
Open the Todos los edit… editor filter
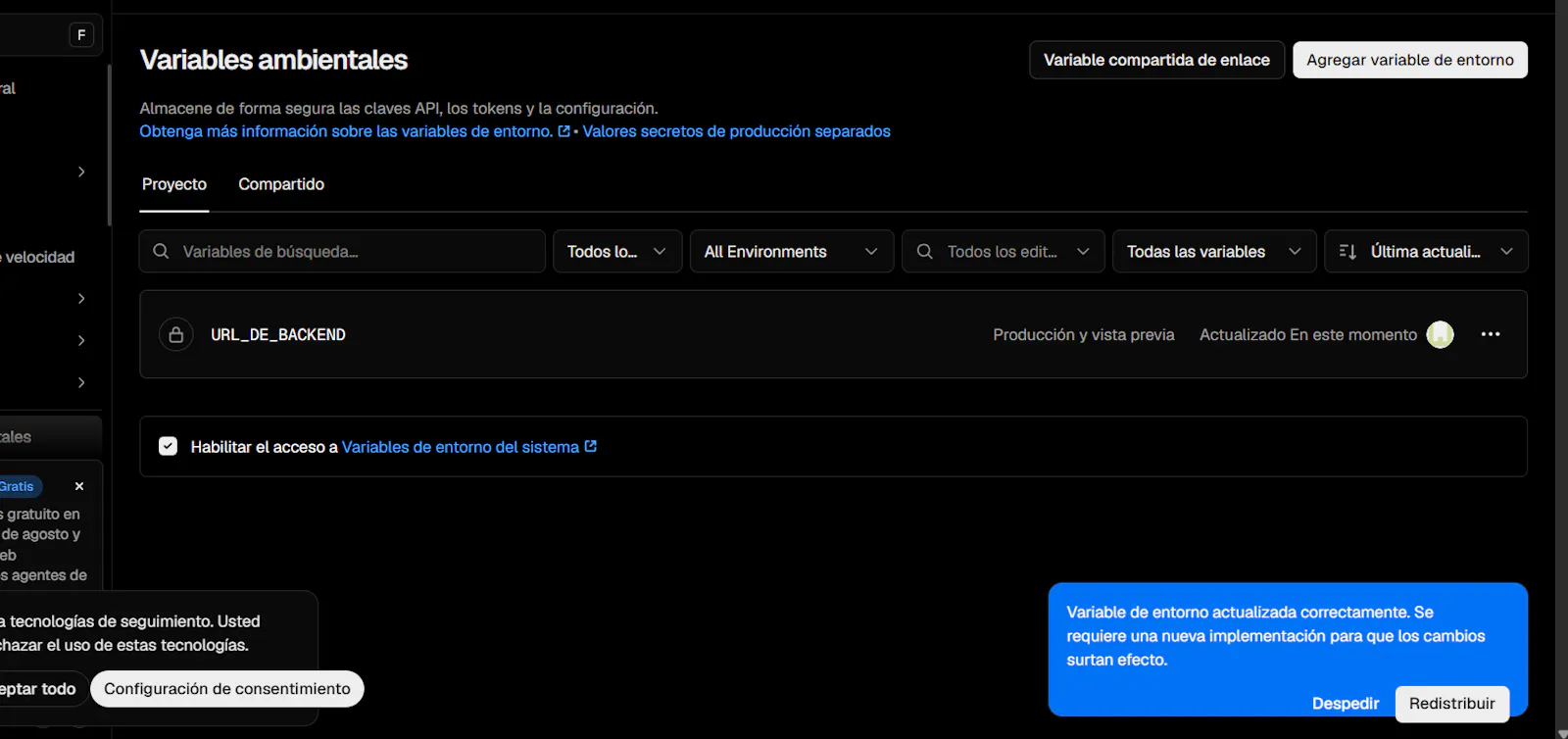(x=1004, y=252)
